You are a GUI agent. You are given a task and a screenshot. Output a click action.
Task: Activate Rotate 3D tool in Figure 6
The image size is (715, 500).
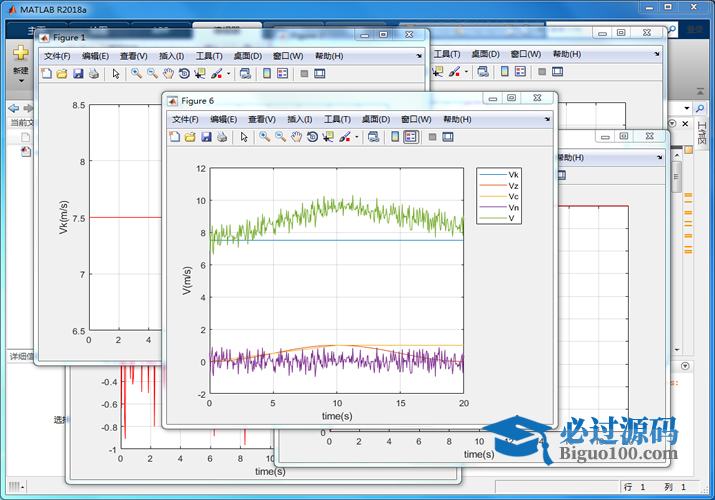pos(312,137)
